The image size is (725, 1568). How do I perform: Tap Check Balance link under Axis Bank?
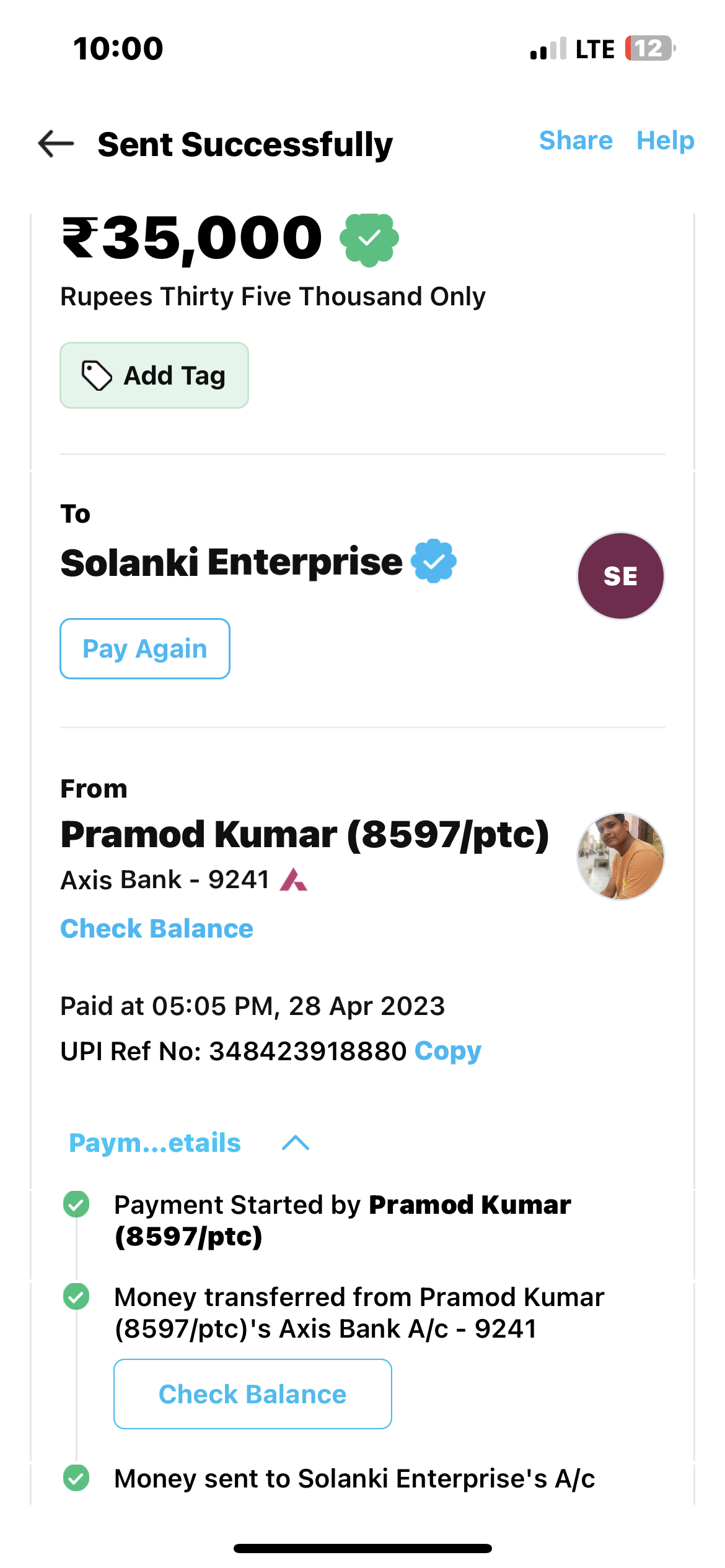click(157, 928)
